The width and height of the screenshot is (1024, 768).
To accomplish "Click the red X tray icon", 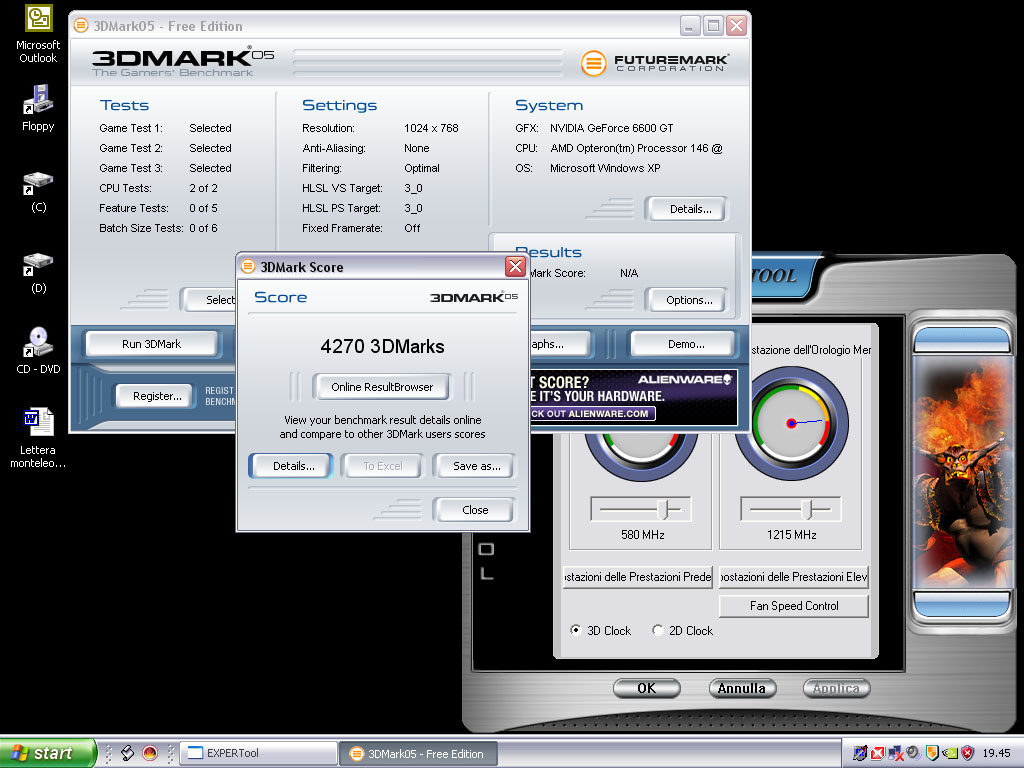I will coord(878,753).
